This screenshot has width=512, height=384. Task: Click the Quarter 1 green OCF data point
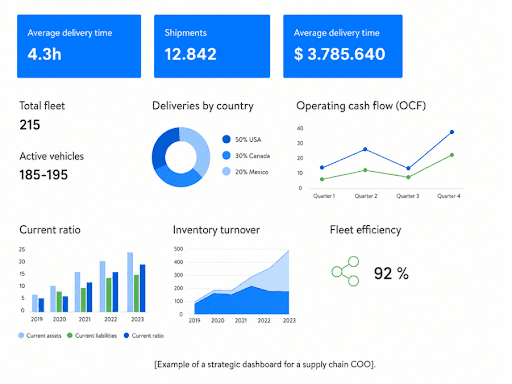tap(322, 179)
